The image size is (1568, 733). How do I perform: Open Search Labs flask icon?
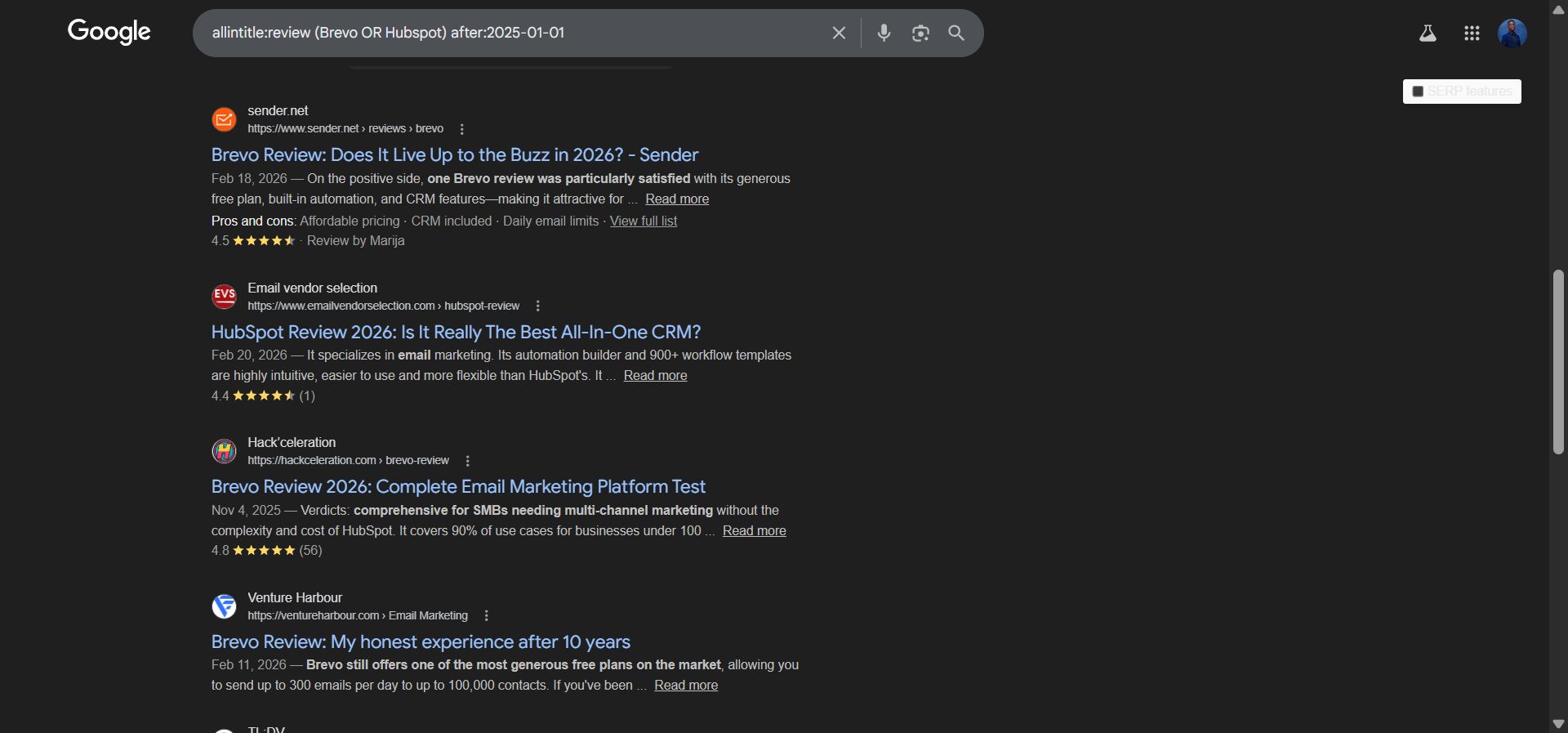(x=1428, y=33)
